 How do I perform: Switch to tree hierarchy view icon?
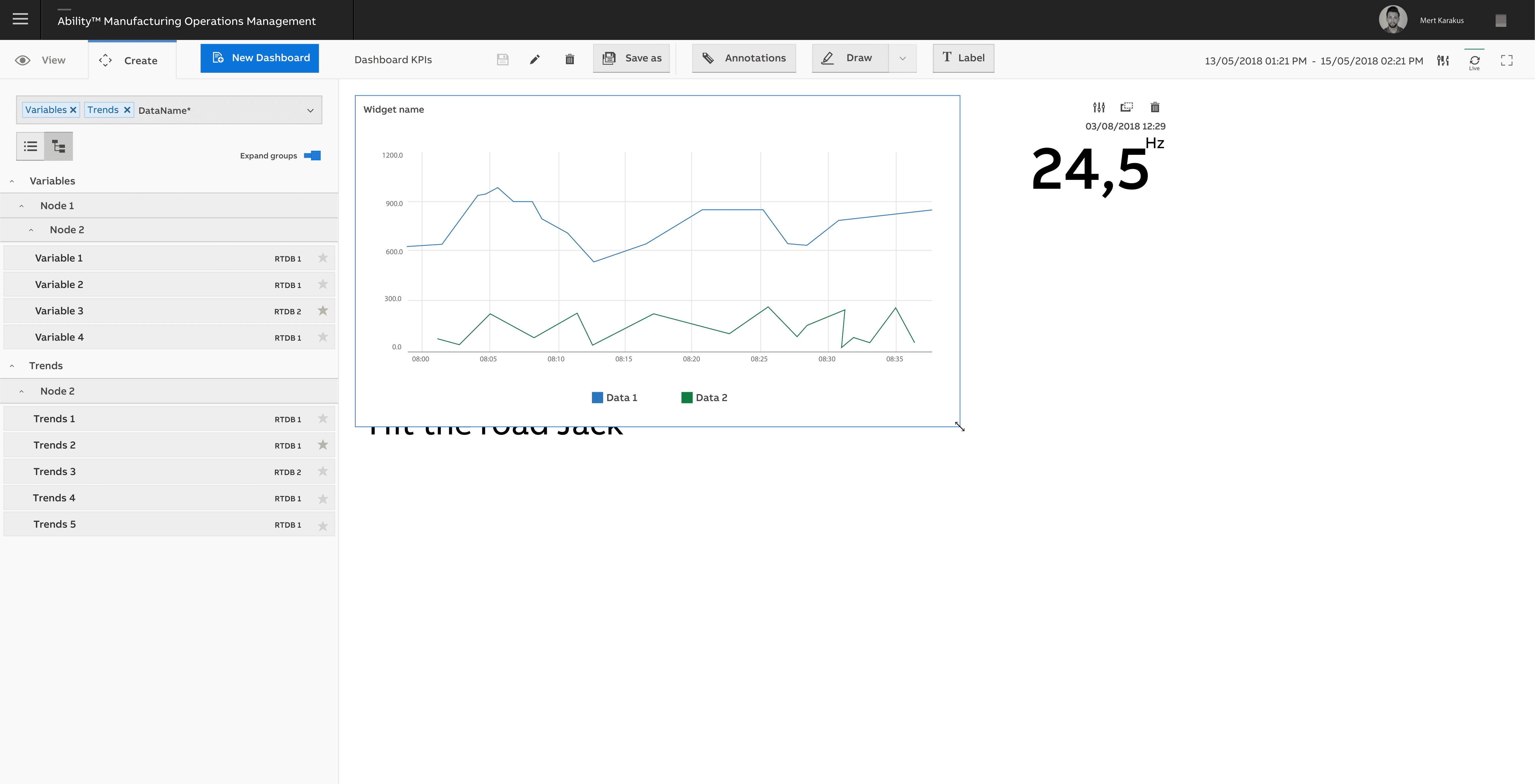(58, 146)
